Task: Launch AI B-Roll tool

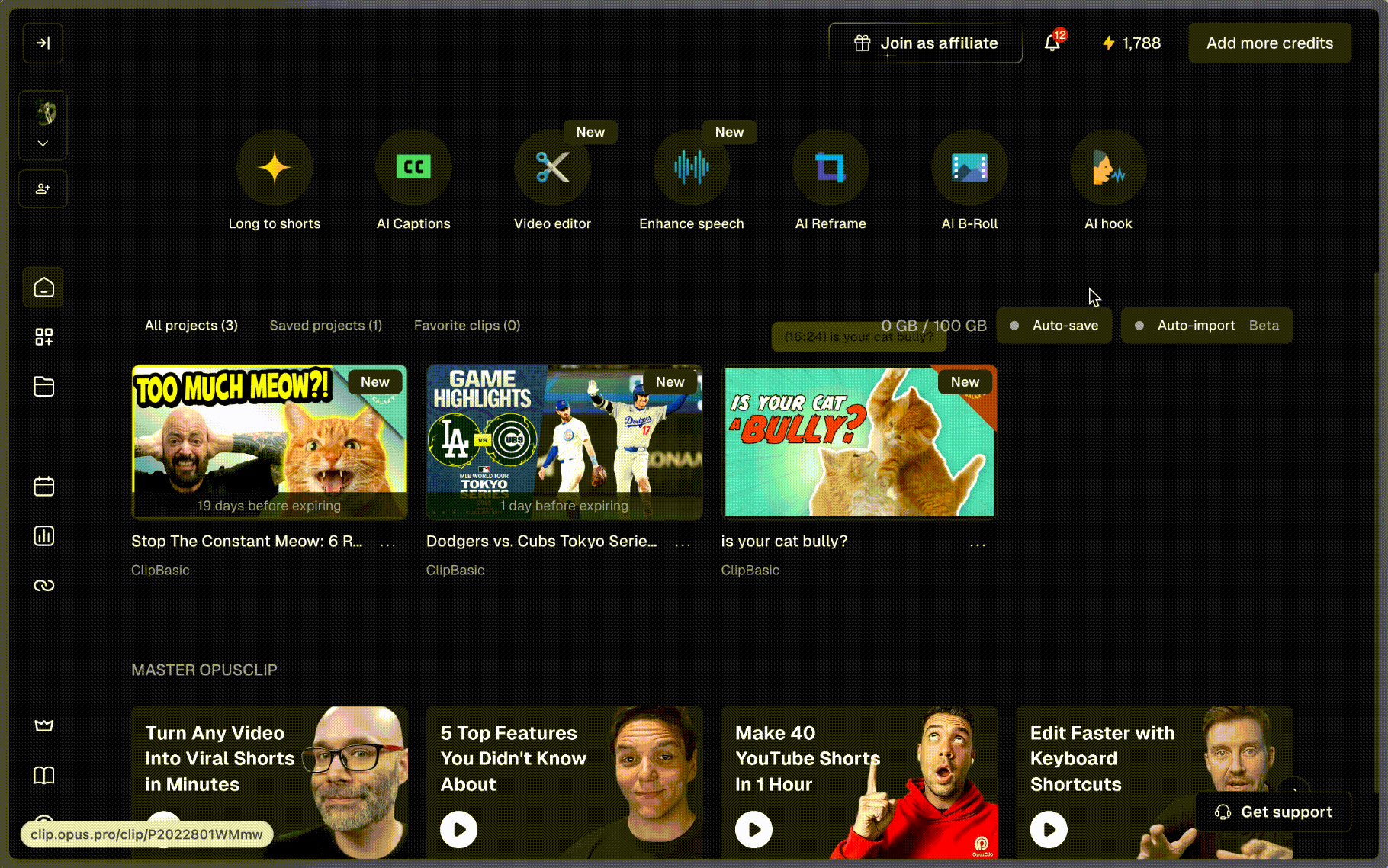Action: point(969,167)
